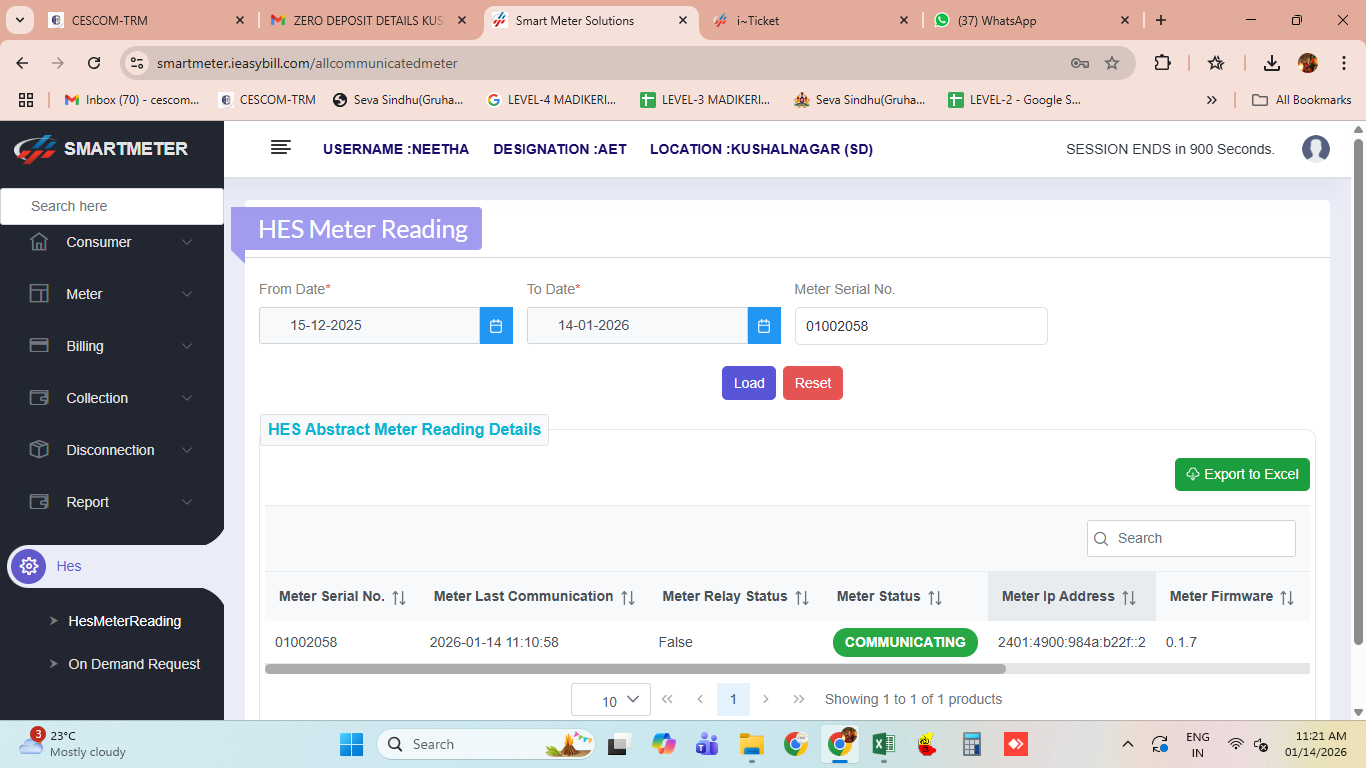Image resolution: width=1366 pixels, height=768 pixels.
Task: Click the Disconnection box icon in sidebar
Action: 39,450
